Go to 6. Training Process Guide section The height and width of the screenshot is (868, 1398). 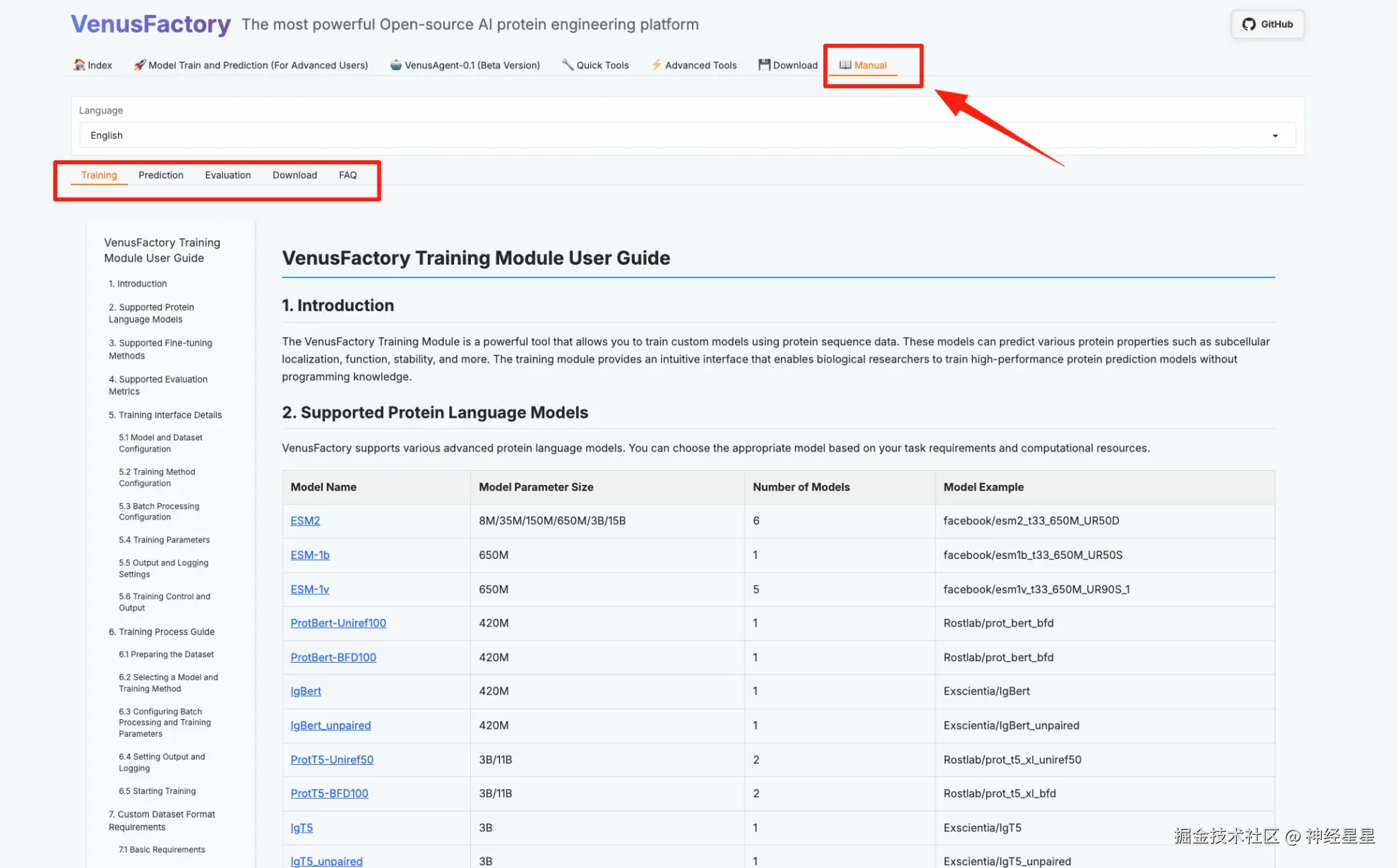(162, 632)
